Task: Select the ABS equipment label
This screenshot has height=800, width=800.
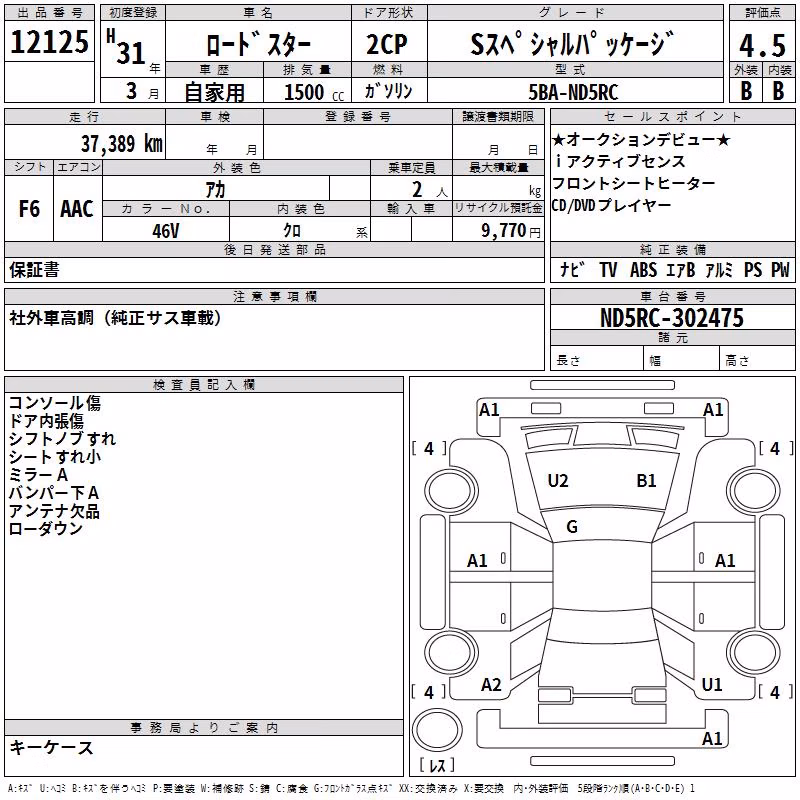Action: click(x=643, y=269)
